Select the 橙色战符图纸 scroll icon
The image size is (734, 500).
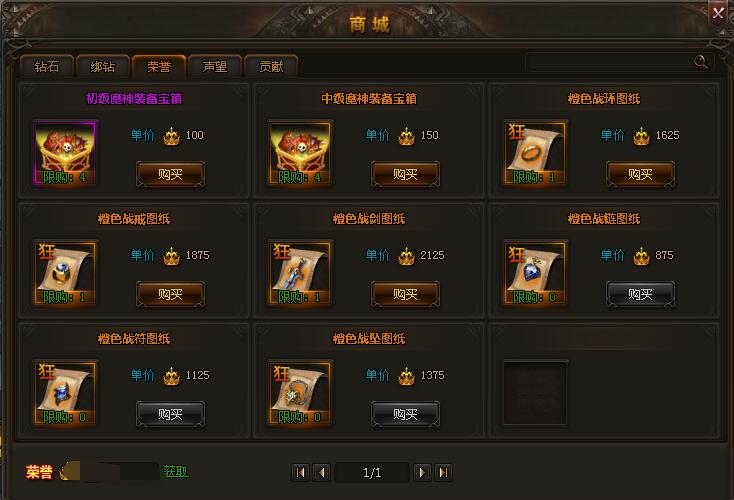click(x=65, y=393)
